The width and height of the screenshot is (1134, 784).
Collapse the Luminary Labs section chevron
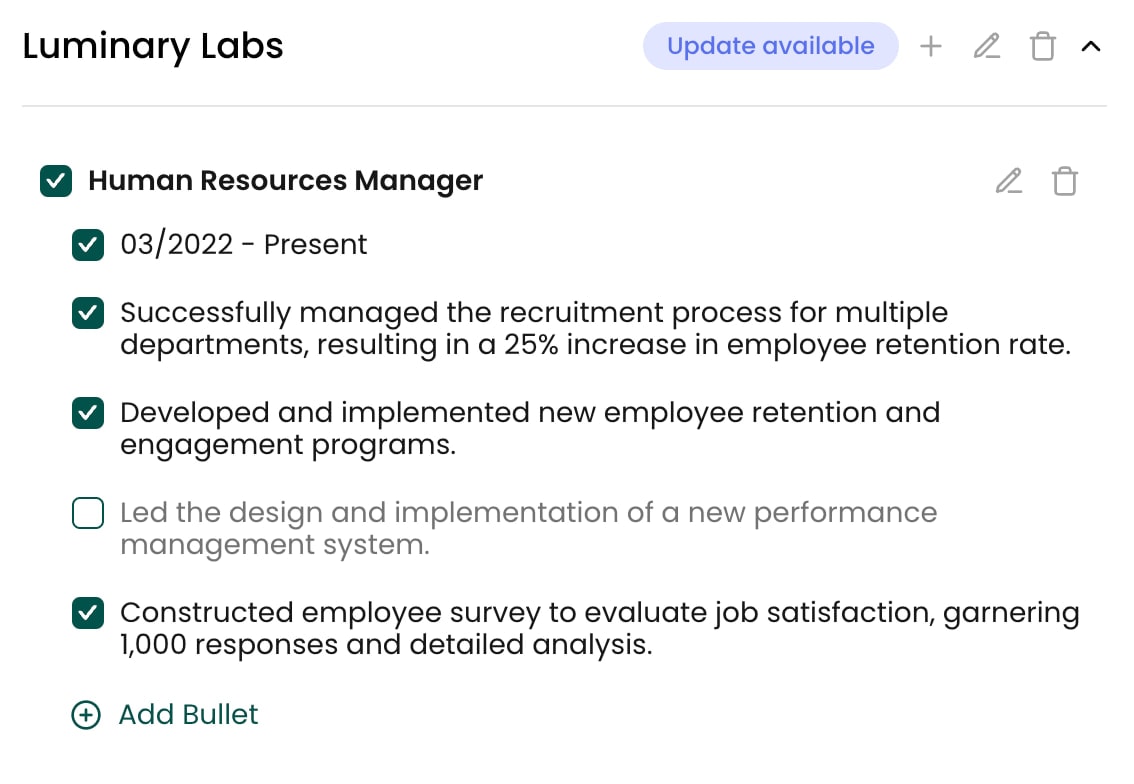[1091, 47]
